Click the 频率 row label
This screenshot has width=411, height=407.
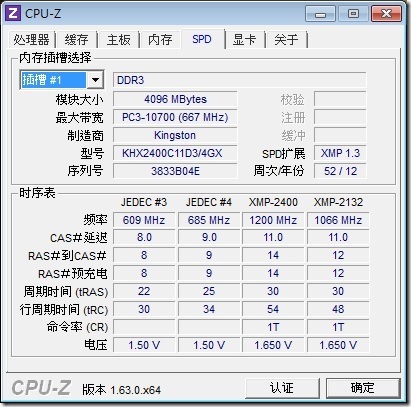pos(96,220)
